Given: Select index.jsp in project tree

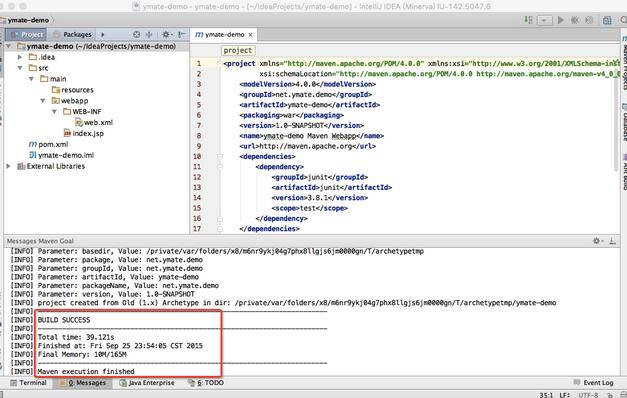Looking at the screenshot, I should [84, 133].
